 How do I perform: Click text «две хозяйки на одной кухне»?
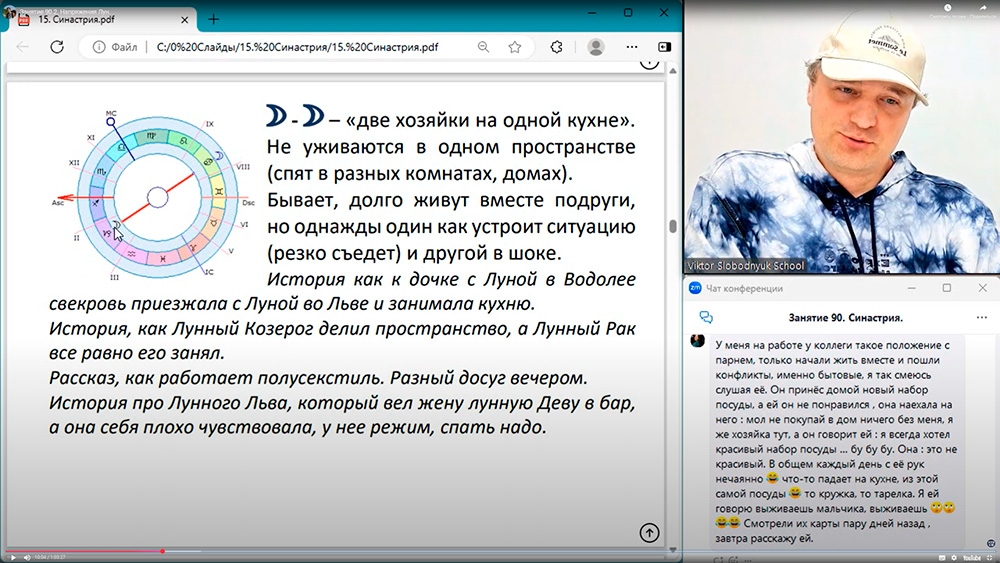coord(490,120)
